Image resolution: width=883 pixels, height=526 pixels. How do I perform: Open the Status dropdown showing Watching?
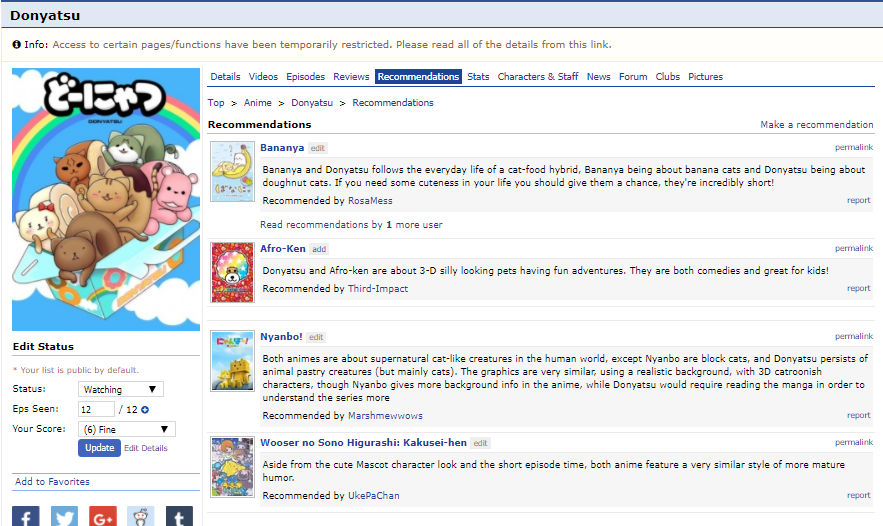(x=120, y=389)
